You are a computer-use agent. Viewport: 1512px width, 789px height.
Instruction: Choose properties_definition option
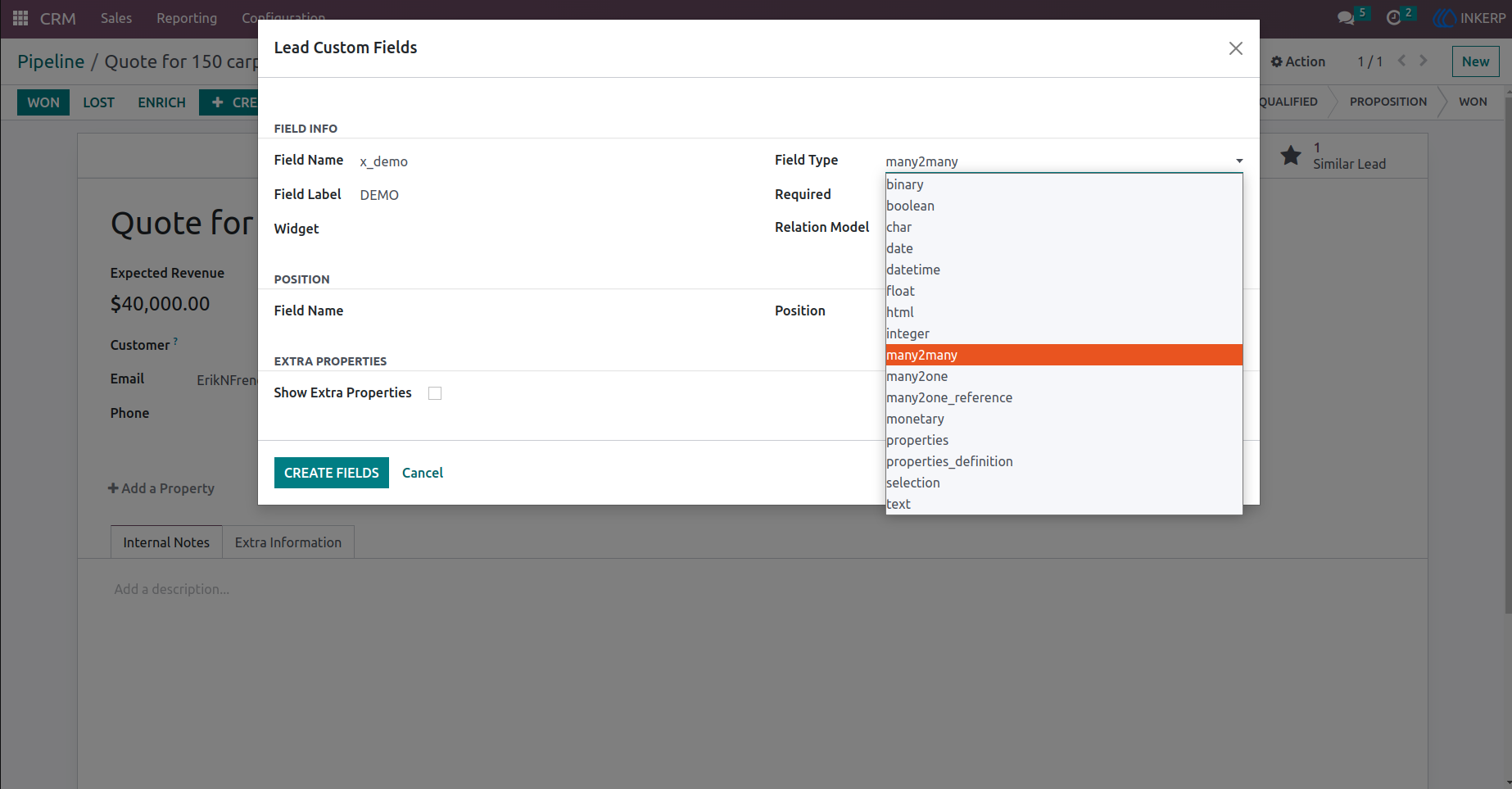coord(1064,461)
